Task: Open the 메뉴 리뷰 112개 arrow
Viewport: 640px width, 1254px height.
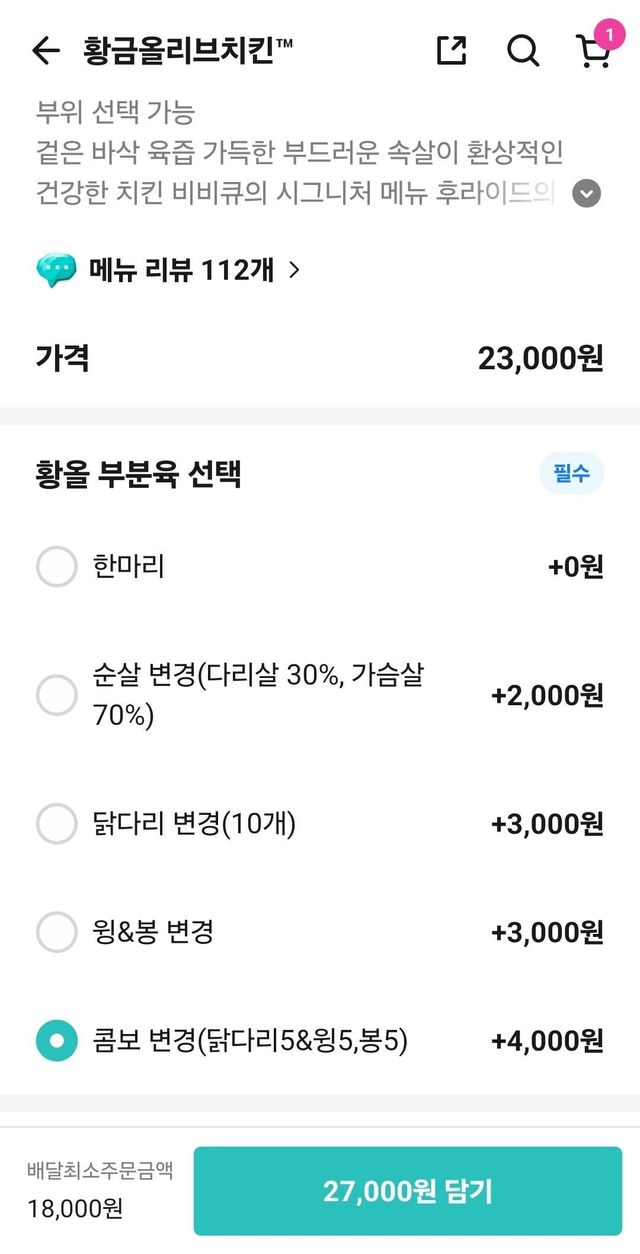Action: pyautogui.click(x=294, y=269)
